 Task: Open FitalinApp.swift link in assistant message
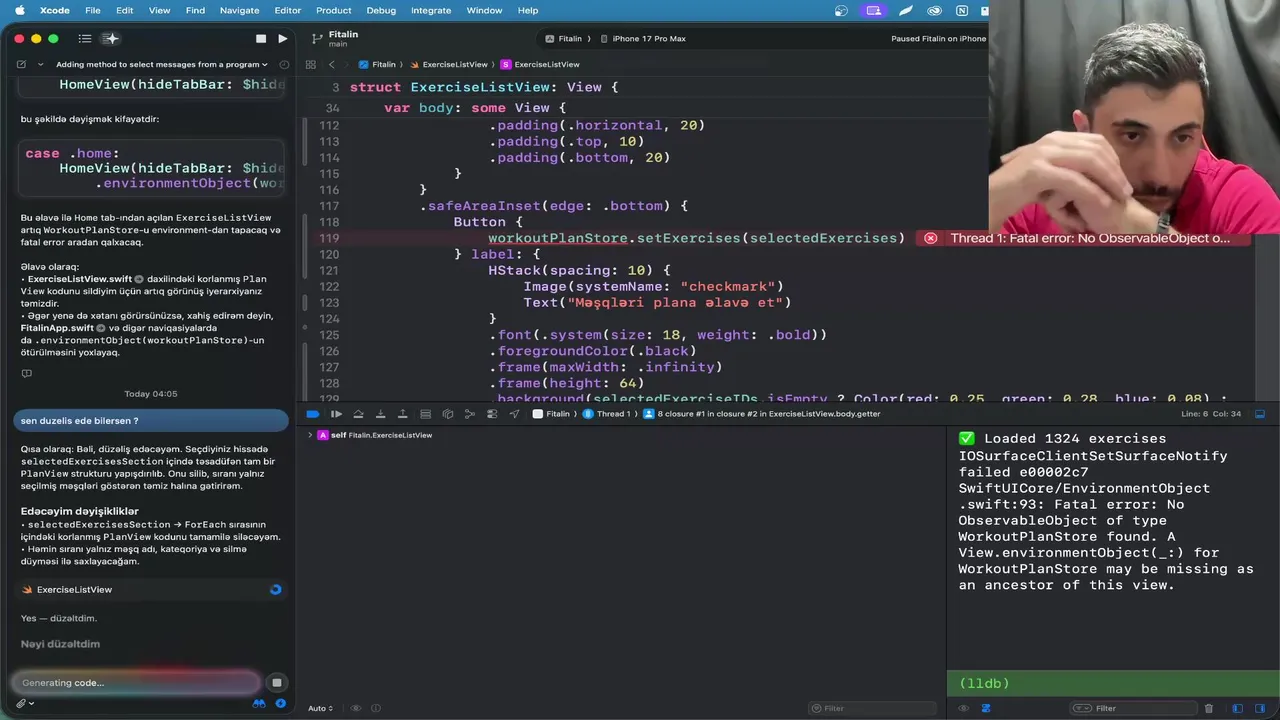click(x=63, y=328)
